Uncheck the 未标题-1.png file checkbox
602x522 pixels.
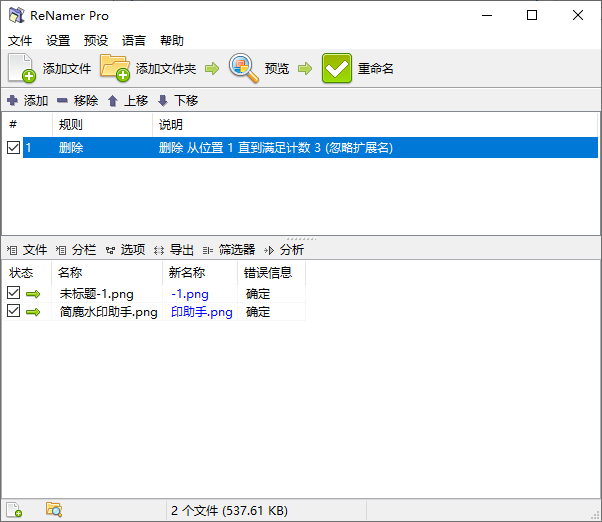point(13,293)
